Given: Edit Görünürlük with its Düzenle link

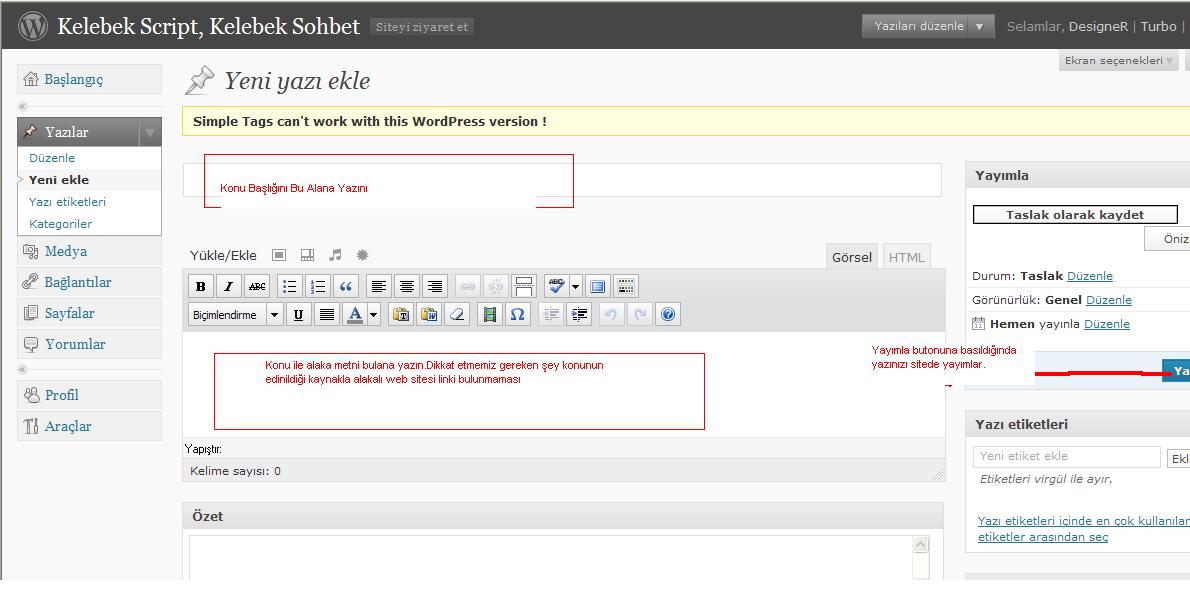Looking at the screenshot, I should 1109,300.
